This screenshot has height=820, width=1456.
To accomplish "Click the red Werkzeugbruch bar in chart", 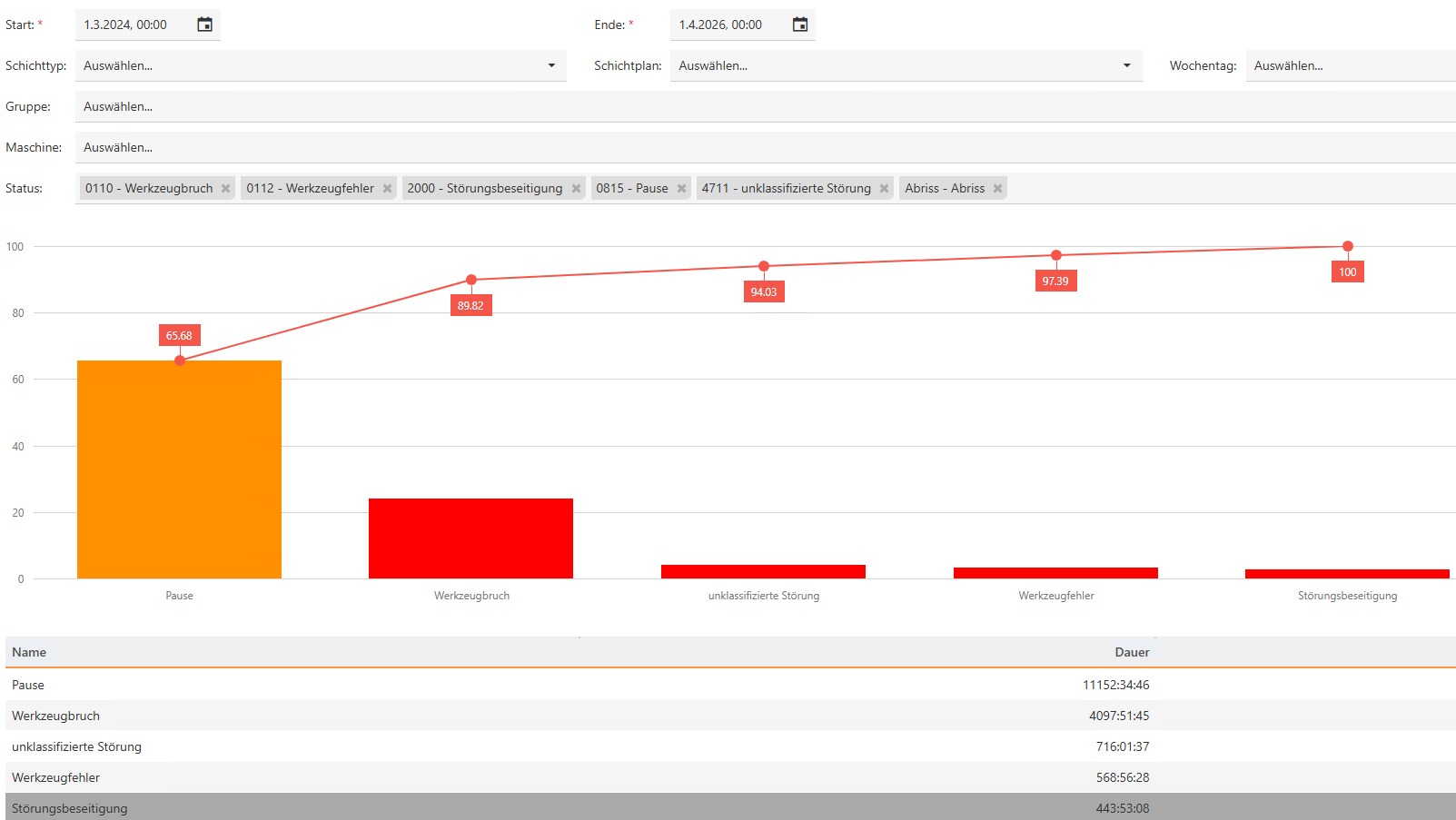I will [x=470, y=538].
